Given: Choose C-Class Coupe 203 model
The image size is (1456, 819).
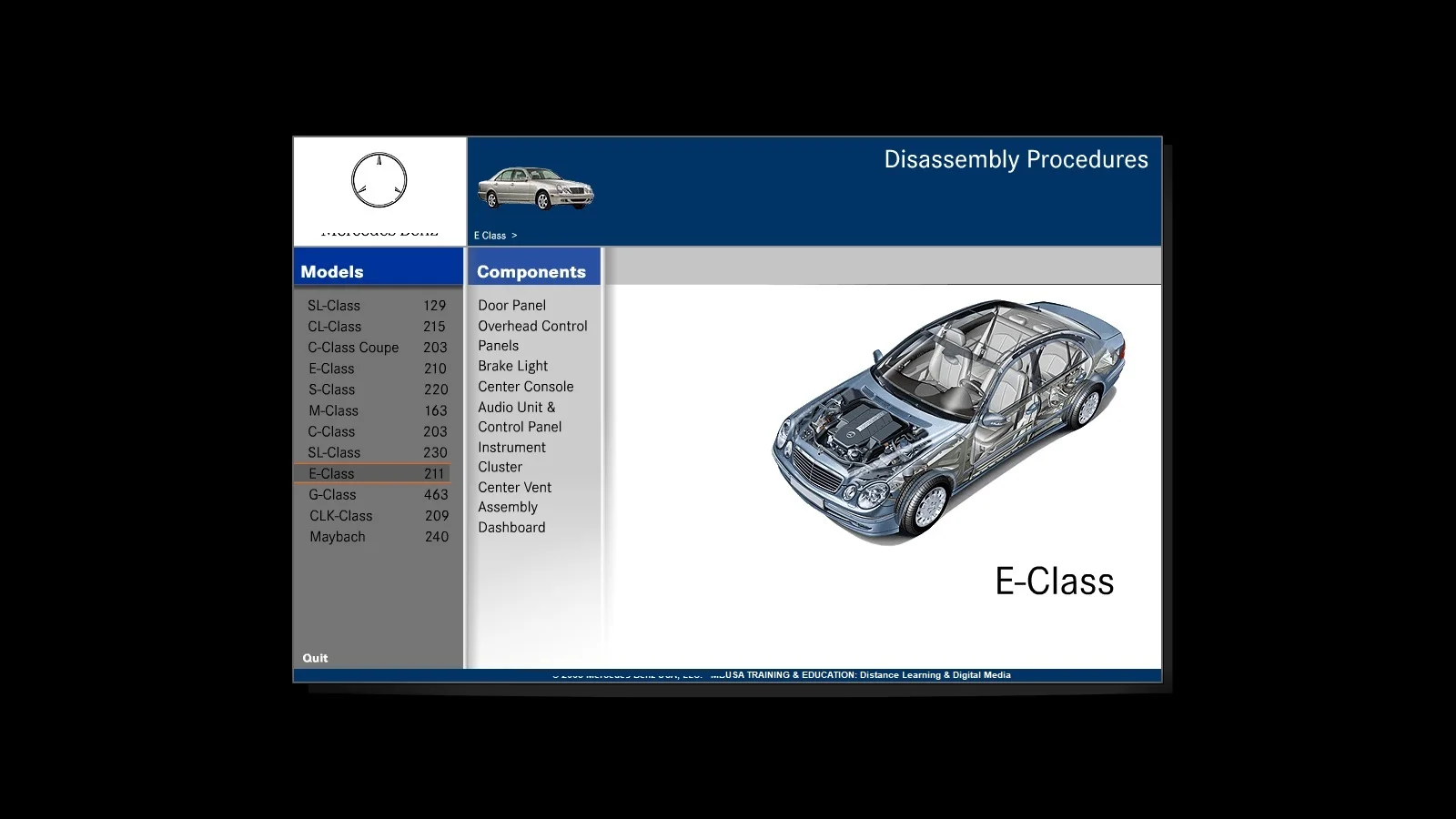Looking at the screenshot, I should pyautogui.click(x=377, y=348).
